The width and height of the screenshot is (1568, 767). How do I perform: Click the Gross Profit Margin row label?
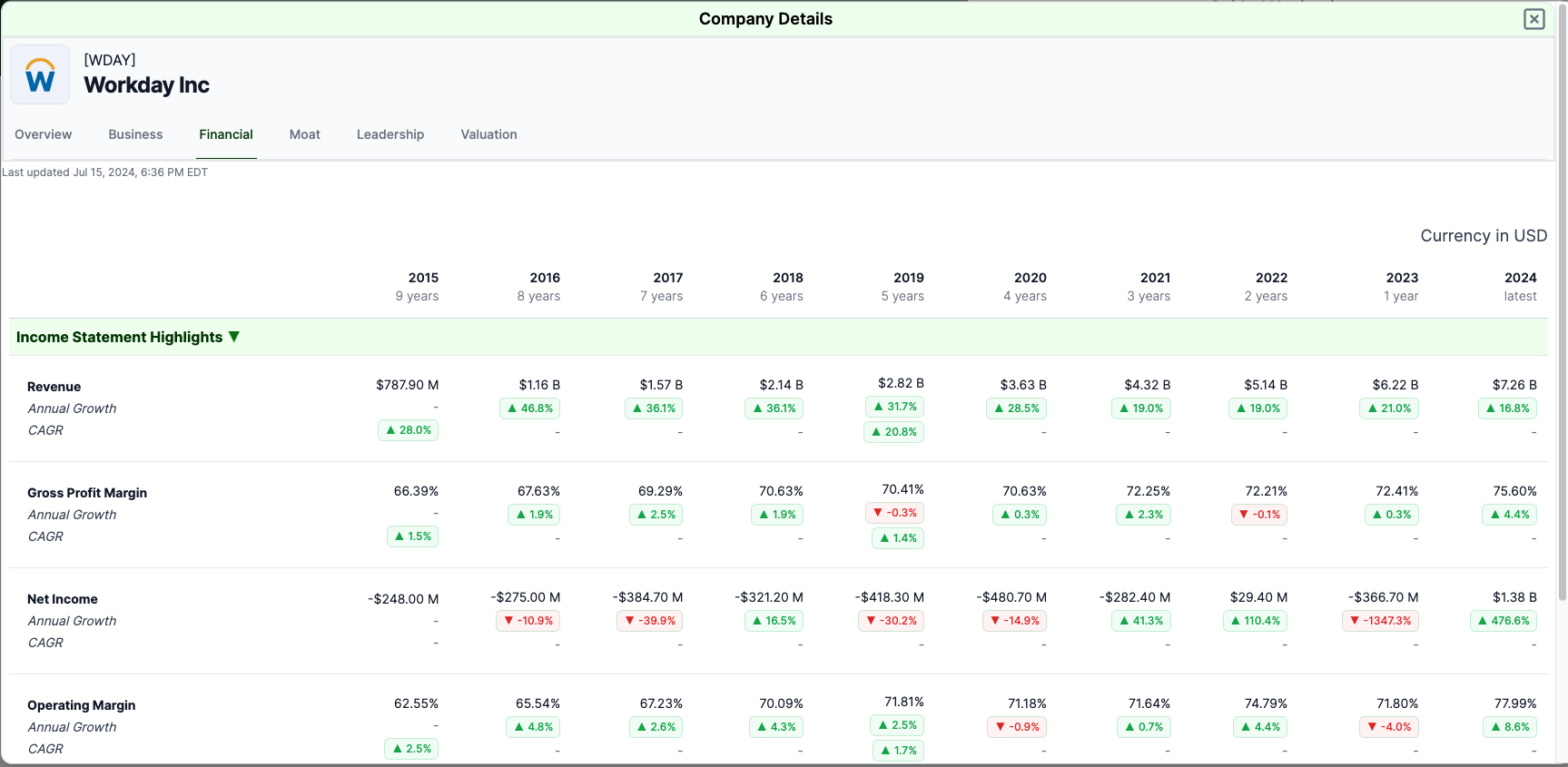pos(87,493)
